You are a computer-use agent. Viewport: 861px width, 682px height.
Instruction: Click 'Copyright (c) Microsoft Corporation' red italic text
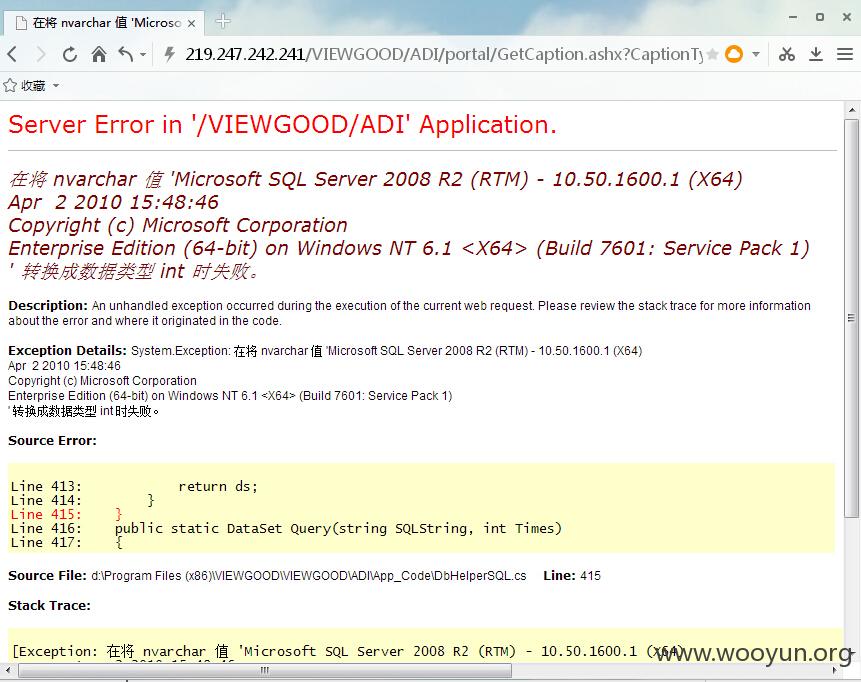pyautogui.click(x=178, y=225)
